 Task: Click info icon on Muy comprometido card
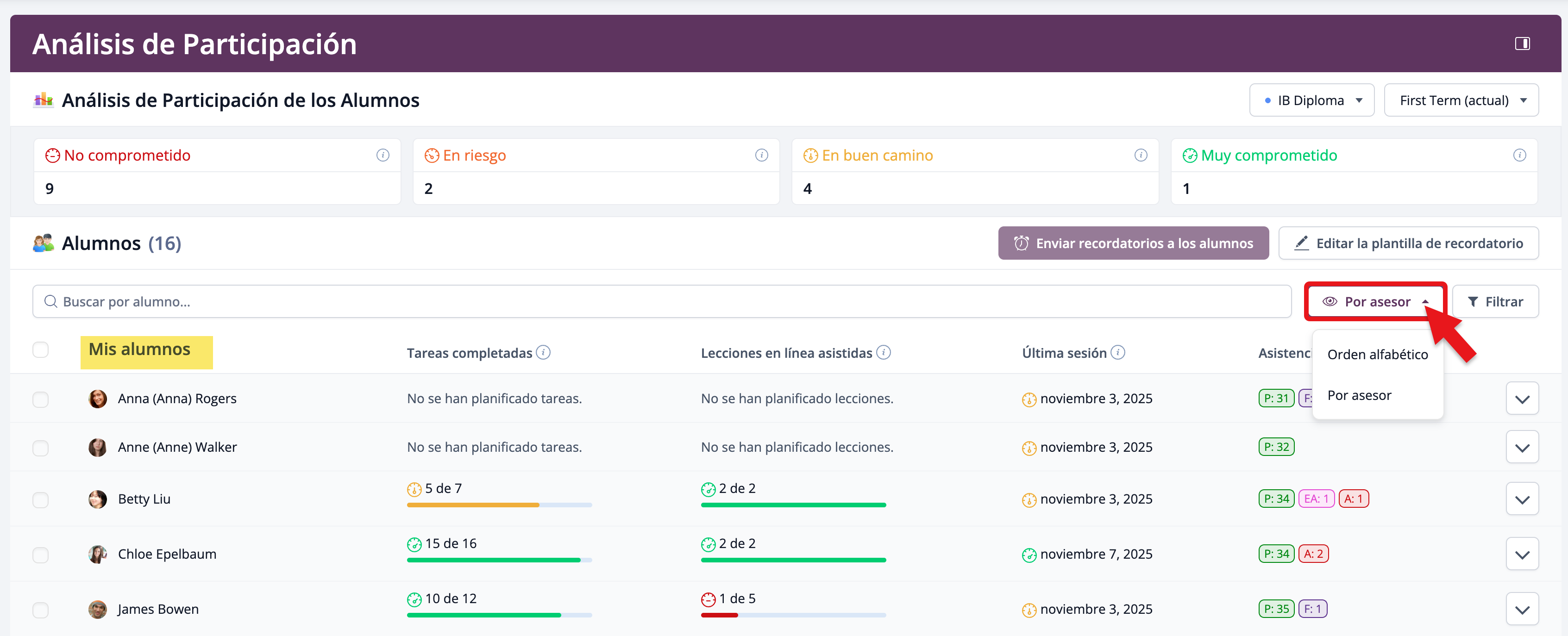click(1519, 155)
